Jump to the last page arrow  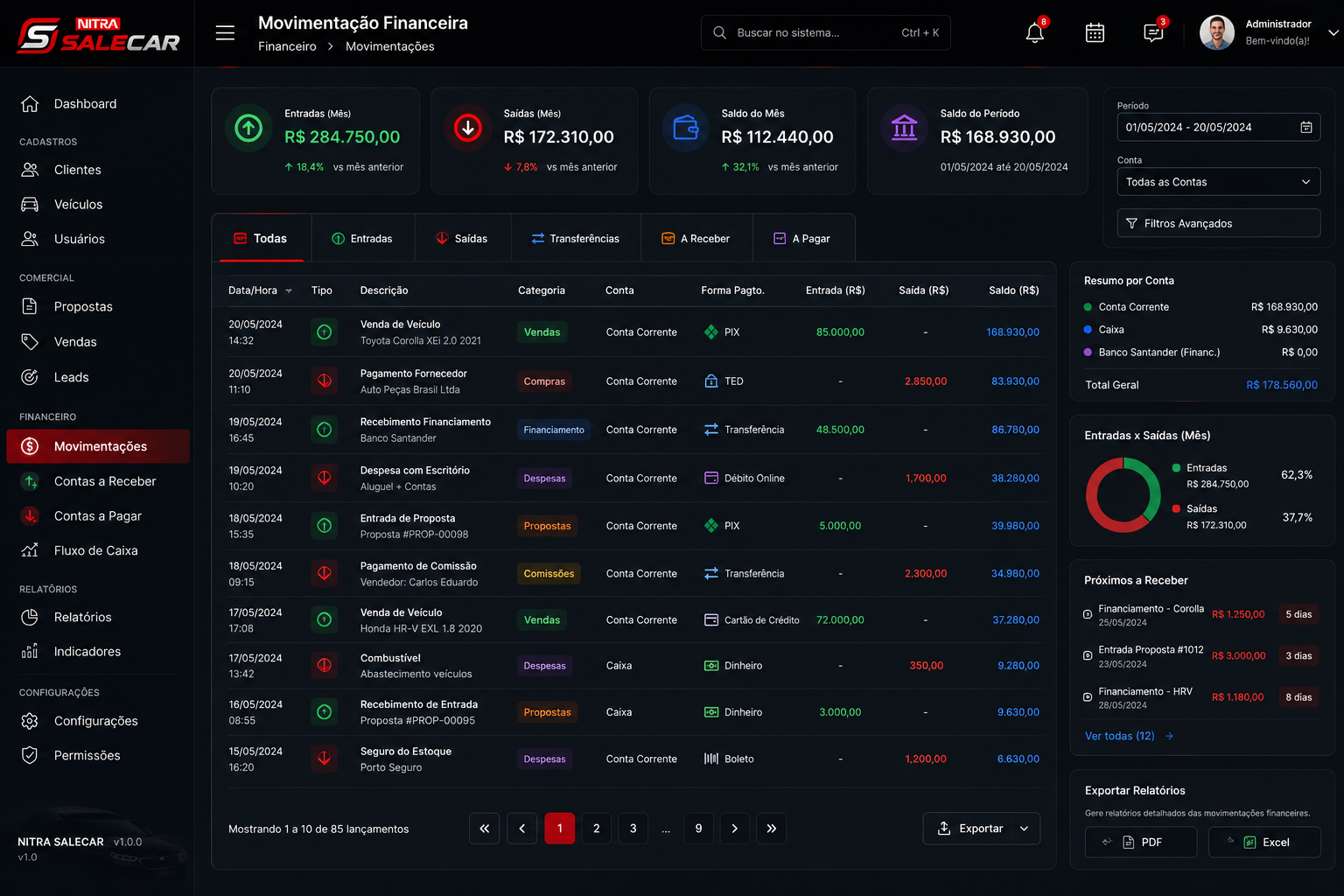[771, 829]
